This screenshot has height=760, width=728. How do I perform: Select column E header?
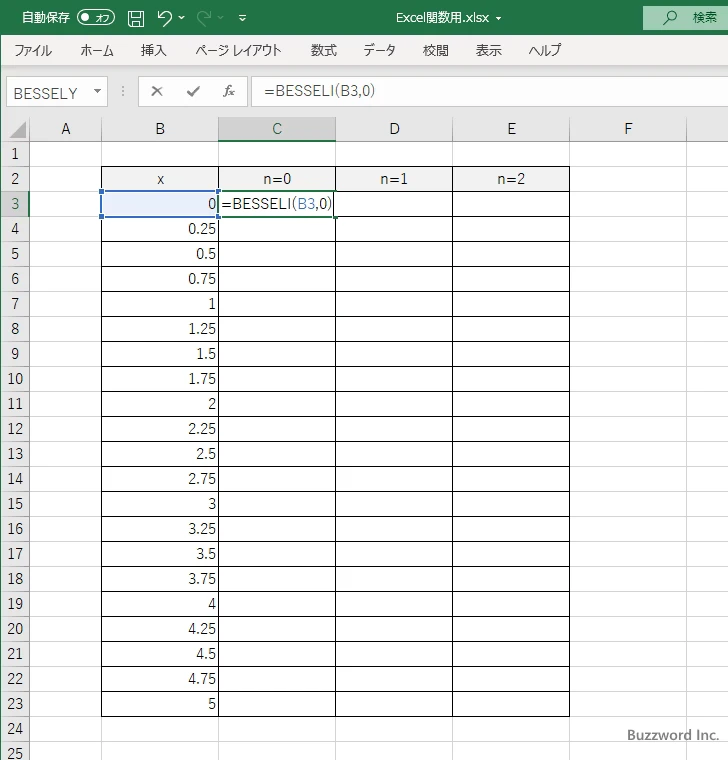(x=511, y=129)
